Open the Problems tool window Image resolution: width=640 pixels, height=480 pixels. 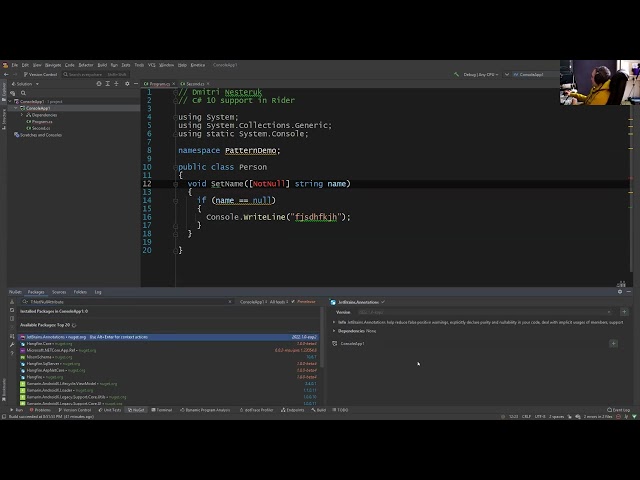click(40, 410)
